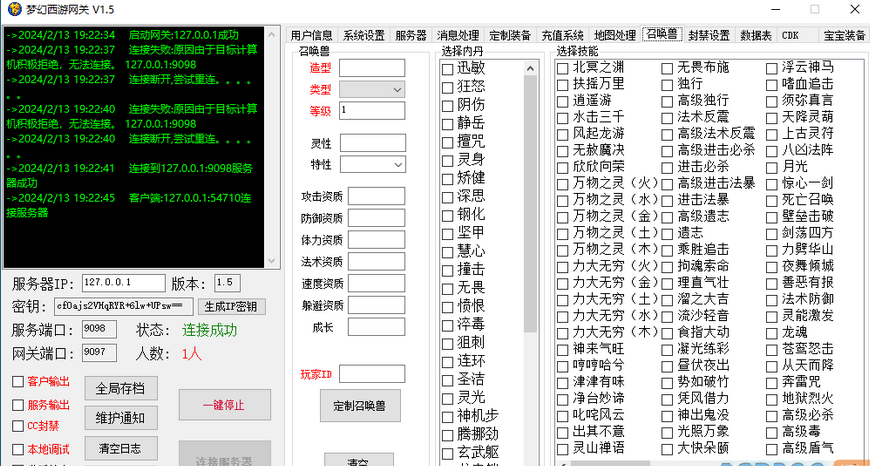Check the 高级法术反震 checkbox
The image size is (870, 466).
(x=667, y=134)
